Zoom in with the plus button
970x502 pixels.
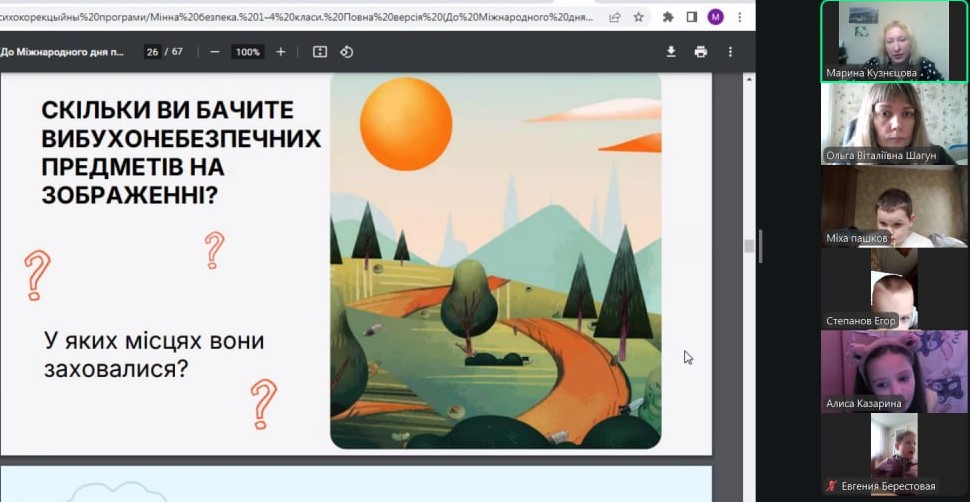pos(281,52)
